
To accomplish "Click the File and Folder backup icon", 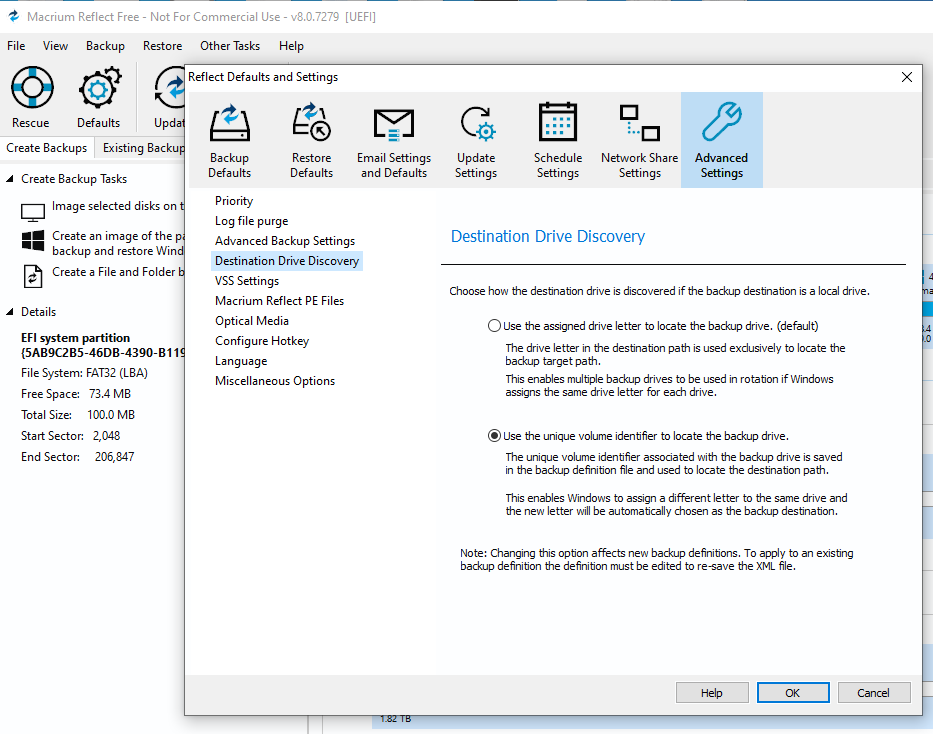I will (33, 276).
